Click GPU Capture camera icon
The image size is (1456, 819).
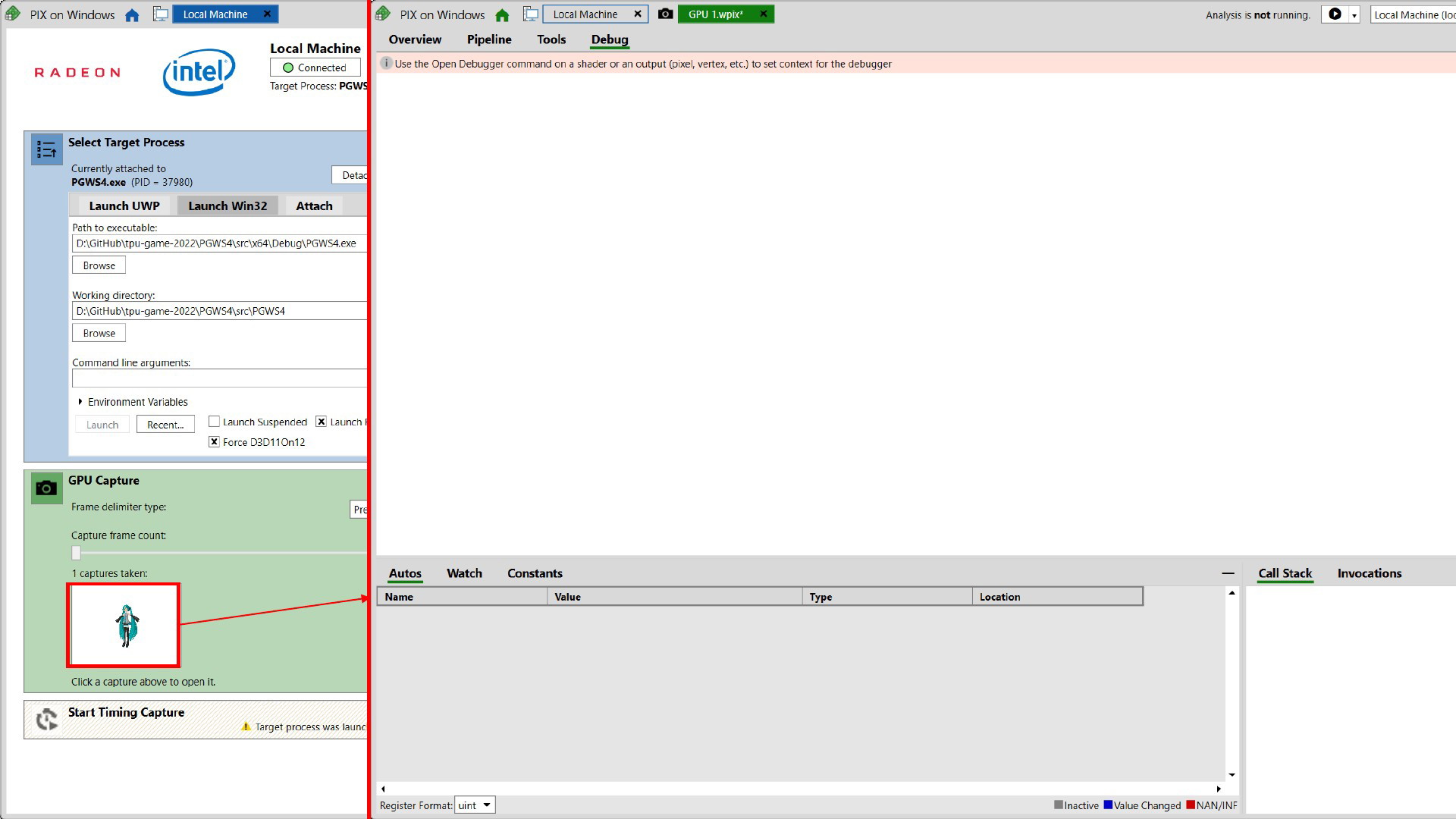[46, 488]
